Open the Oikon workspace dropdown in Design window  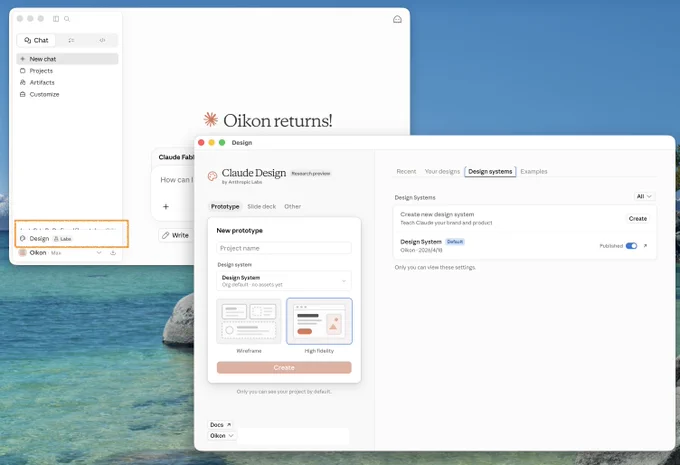[222, 436]
